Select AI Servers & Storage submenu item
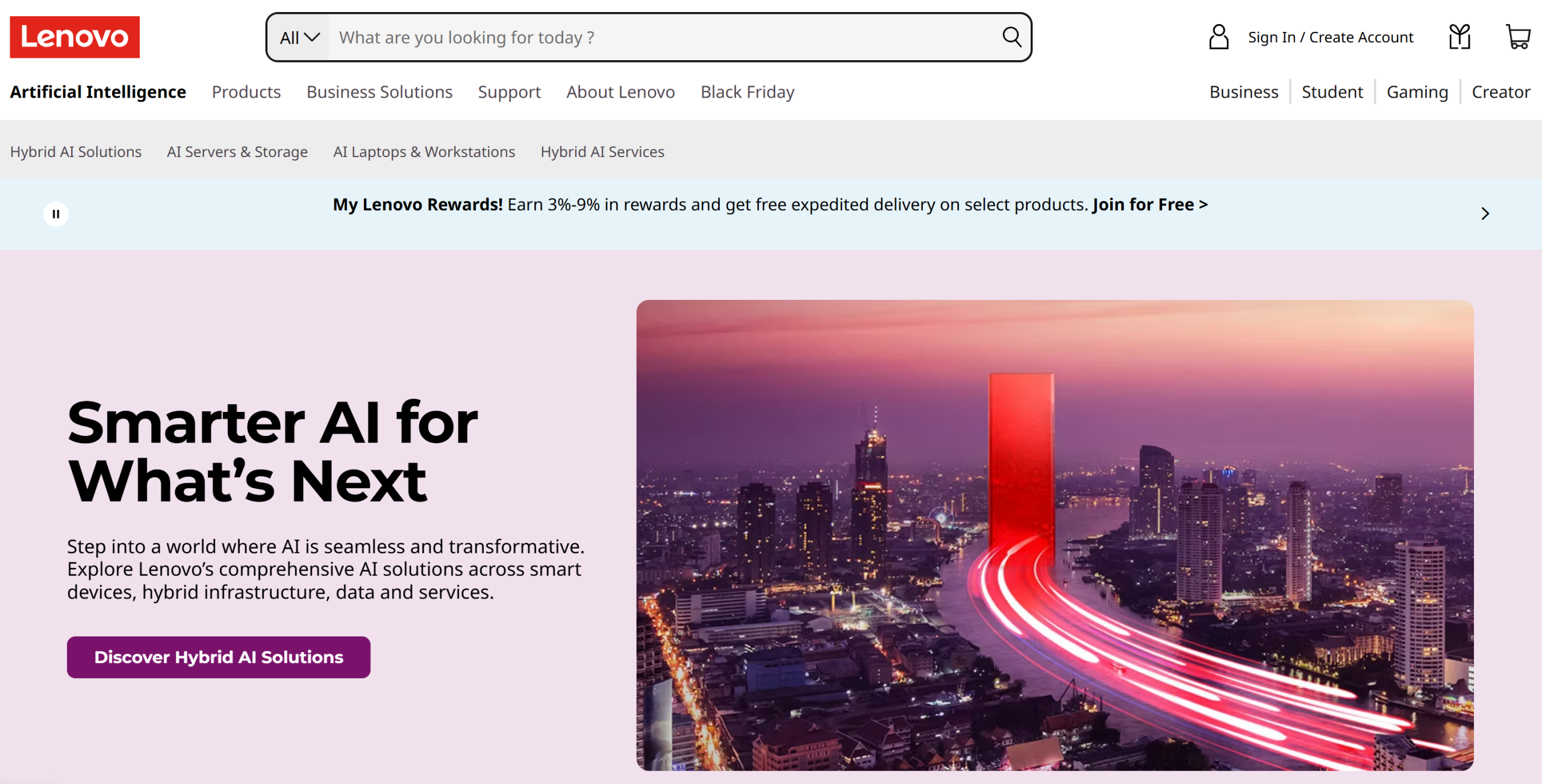Image resolution: width=1542 pixels, height=784 pixels. point(237,152)
